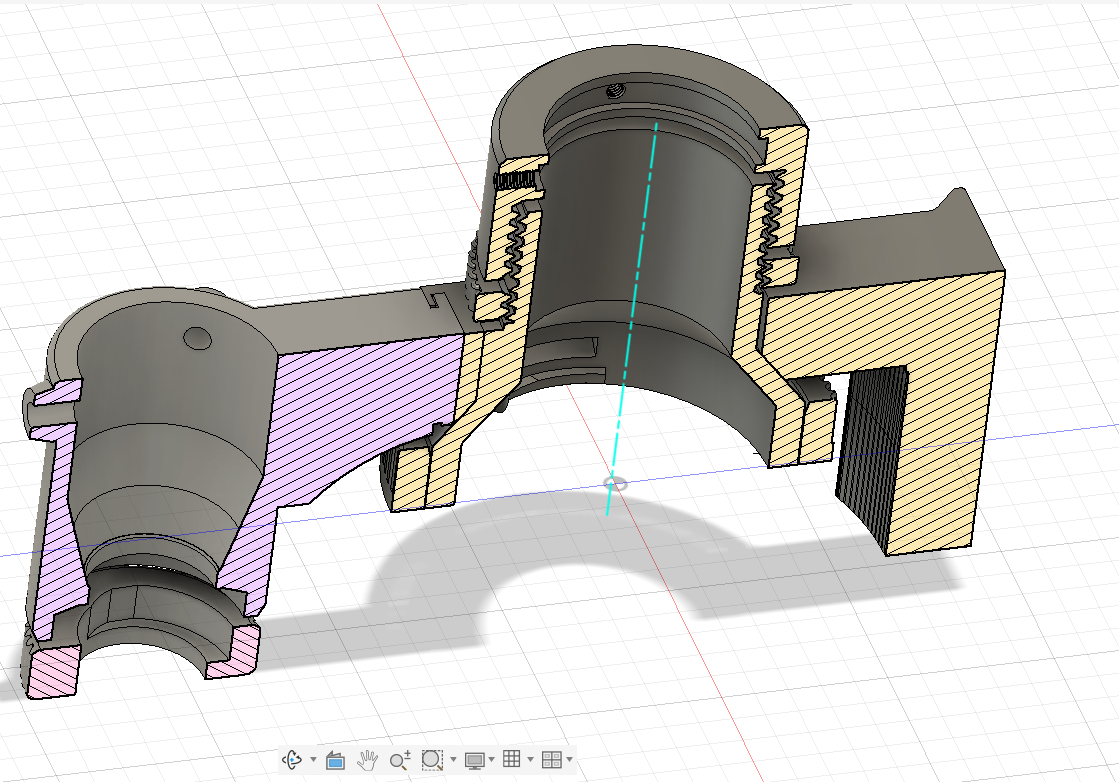Click the Look At icon

[335, 761]
